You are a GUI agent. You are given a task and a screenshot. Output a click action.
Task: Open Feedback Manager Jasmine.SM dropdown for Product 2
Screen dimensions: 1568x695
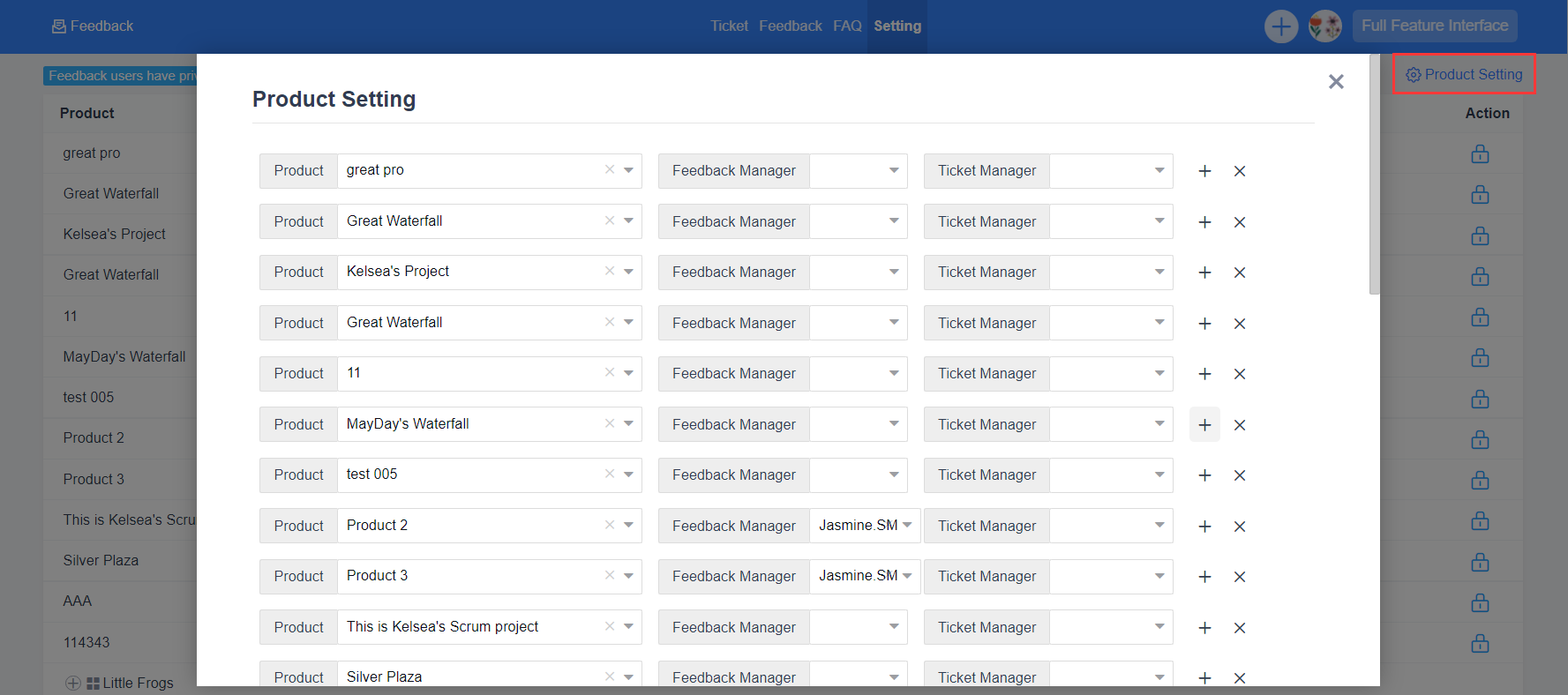pos(907,525)
